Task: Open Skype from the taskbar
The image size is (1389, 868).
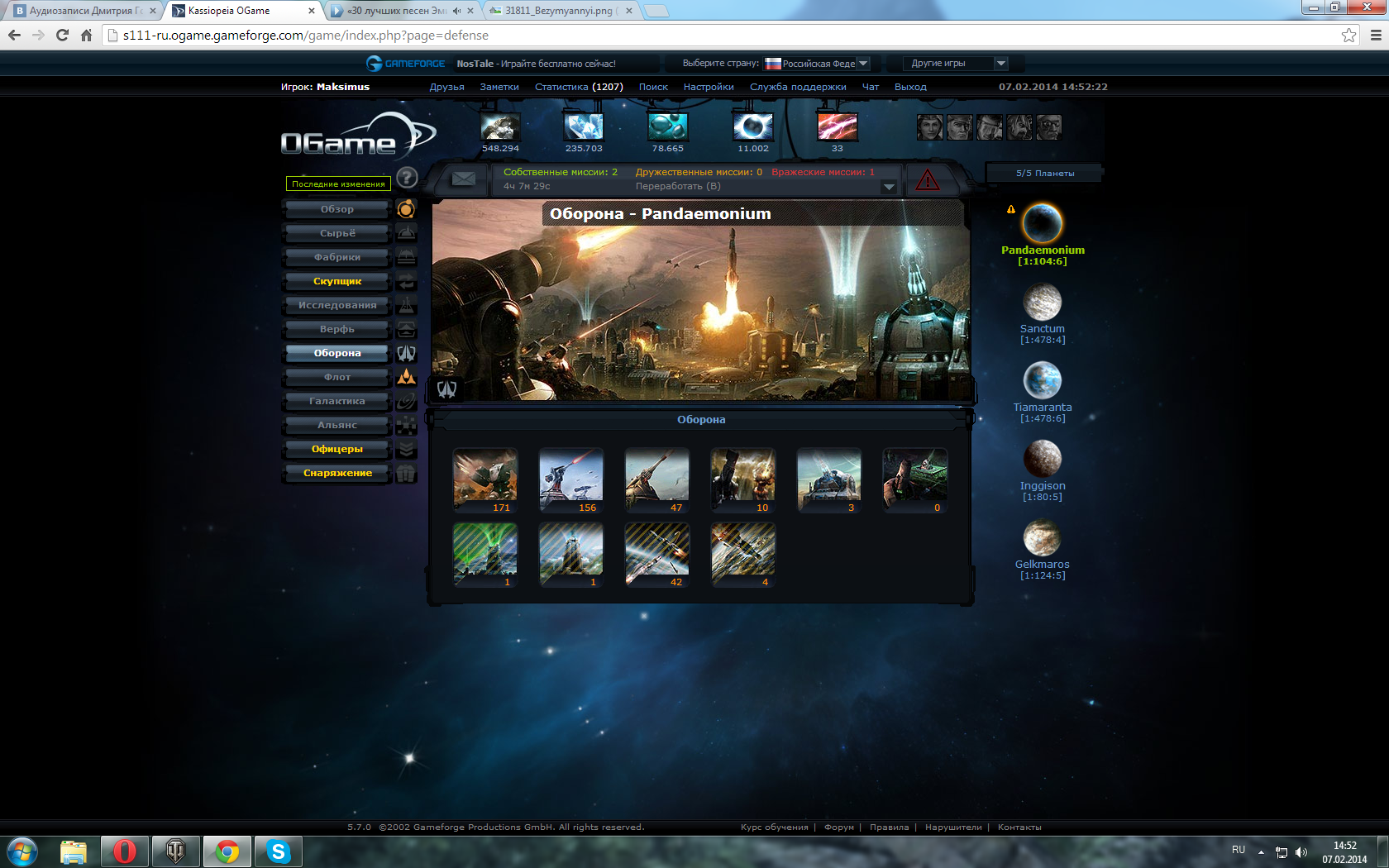Action: click(x=279, y=851)
